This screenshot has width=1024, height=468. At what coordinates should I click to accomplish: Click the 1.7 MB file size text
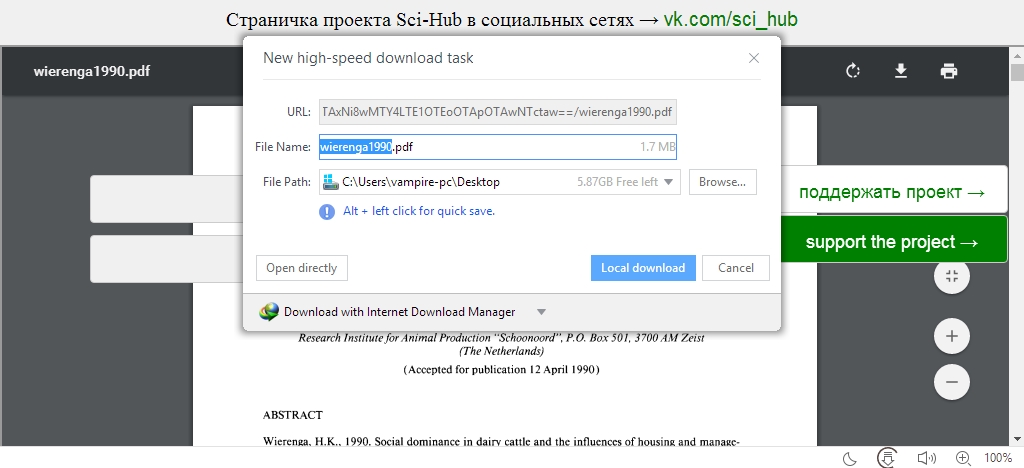(657, 147)
